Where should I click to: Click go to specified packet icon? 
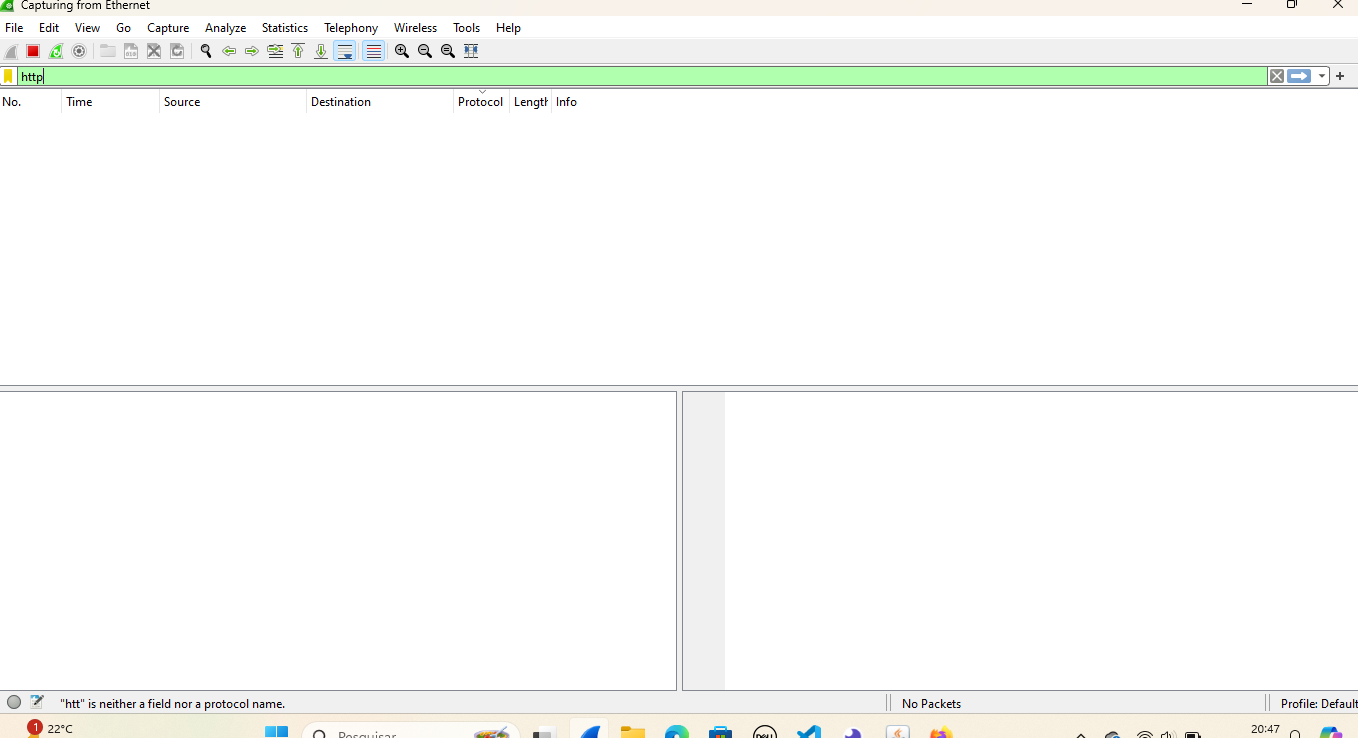[x=275, y=51]
